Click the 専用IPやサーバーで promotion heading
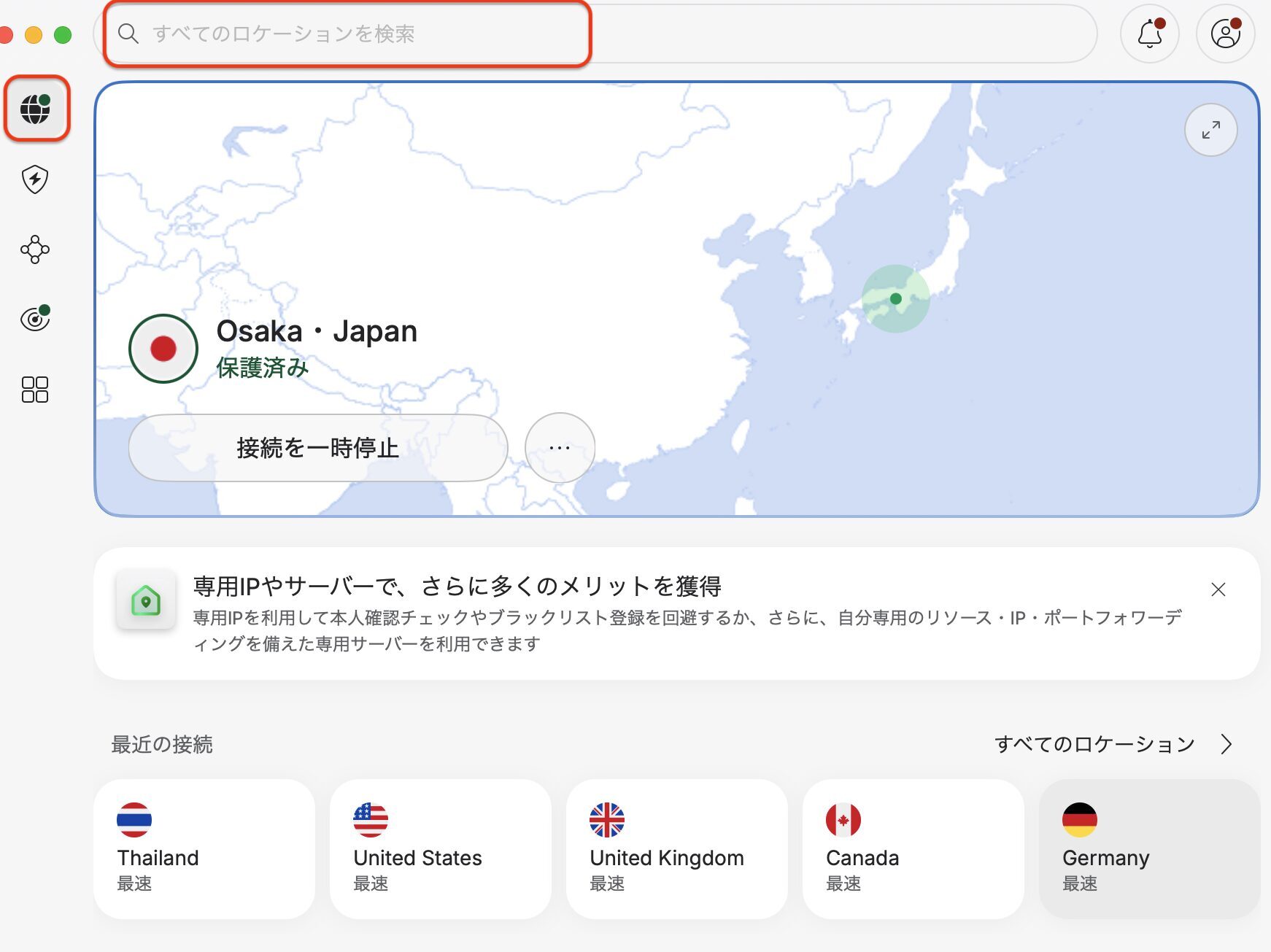1271x952 pixels. tap(457, 586)
